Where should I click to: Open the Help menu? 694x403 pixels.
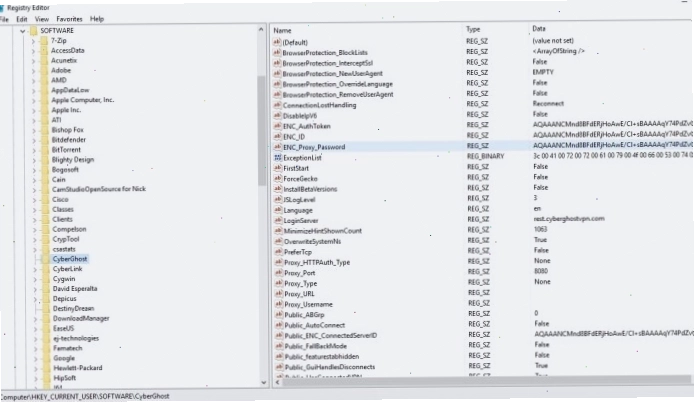(96, 19)
